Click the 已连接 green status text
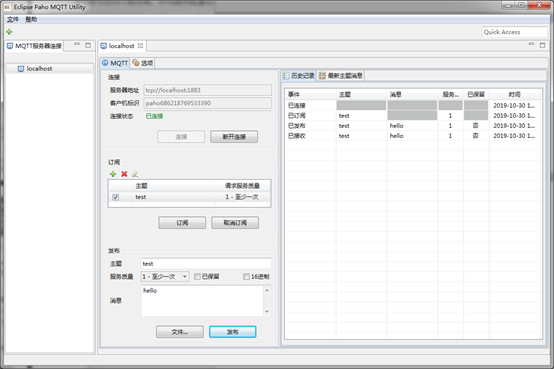This screenshot has height=369, width=554. [x=154, y=116]
